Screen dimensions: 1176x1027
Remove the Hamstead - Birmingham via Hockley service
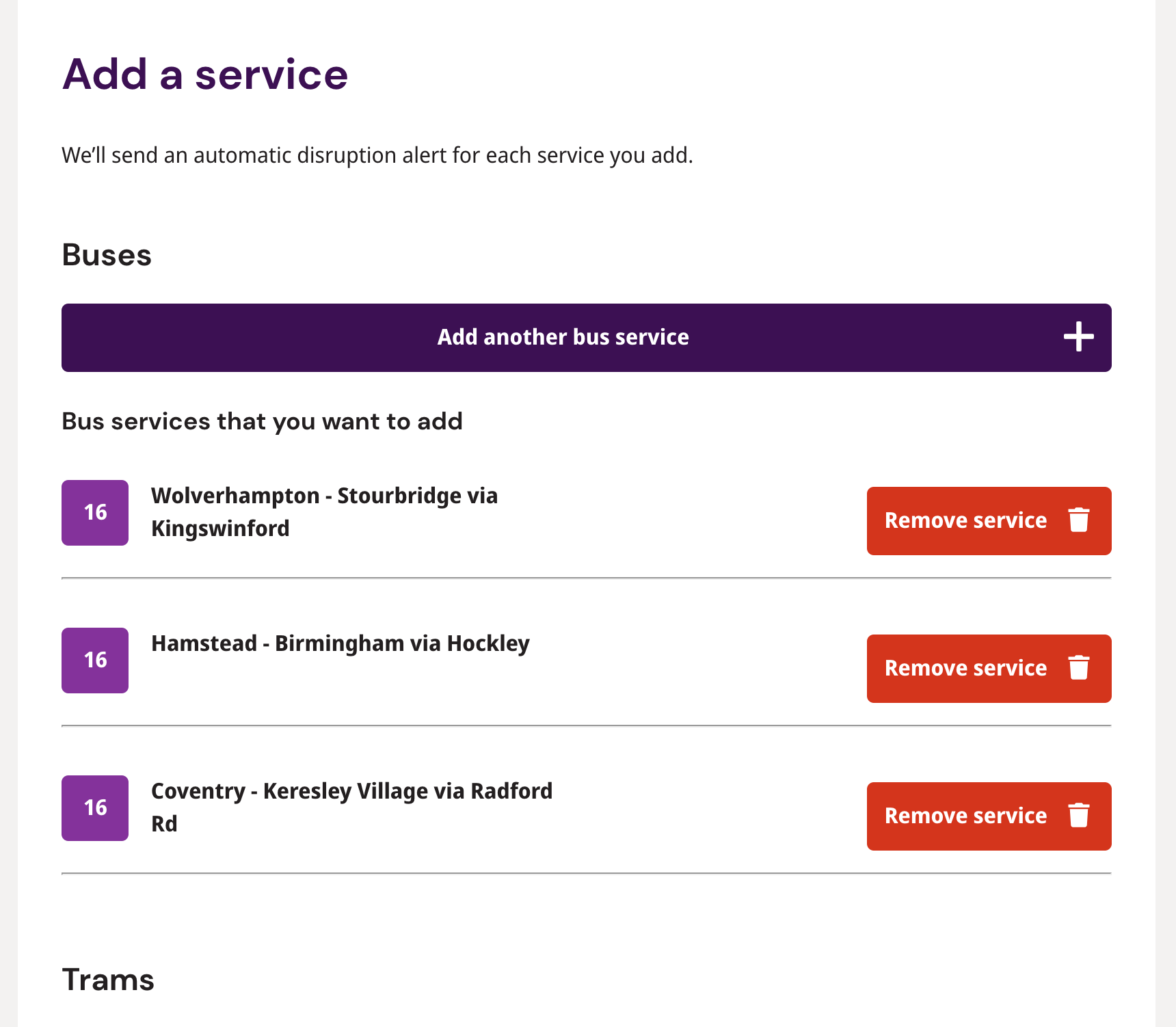[989, 669]
